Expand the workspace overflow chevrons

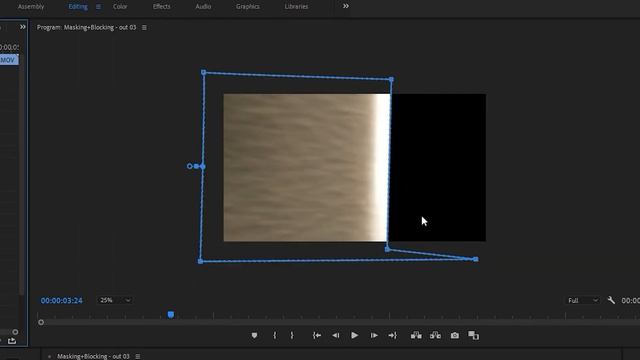pyautogui.click(x=346, y=6)
